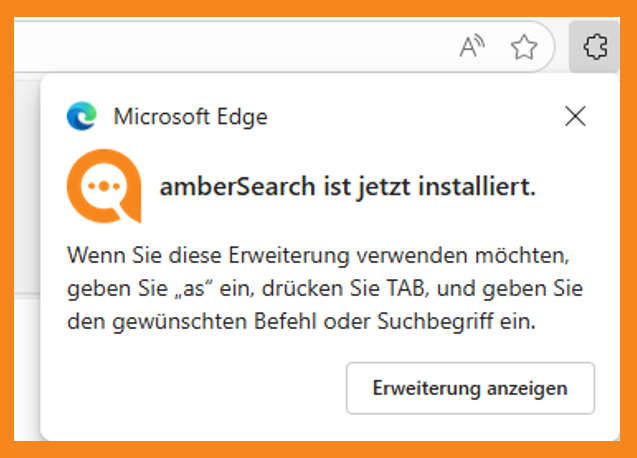Viewport: 637px width, 458px height.
Task: Click the Read aloud icon in address bar
Action: [472, 47]
